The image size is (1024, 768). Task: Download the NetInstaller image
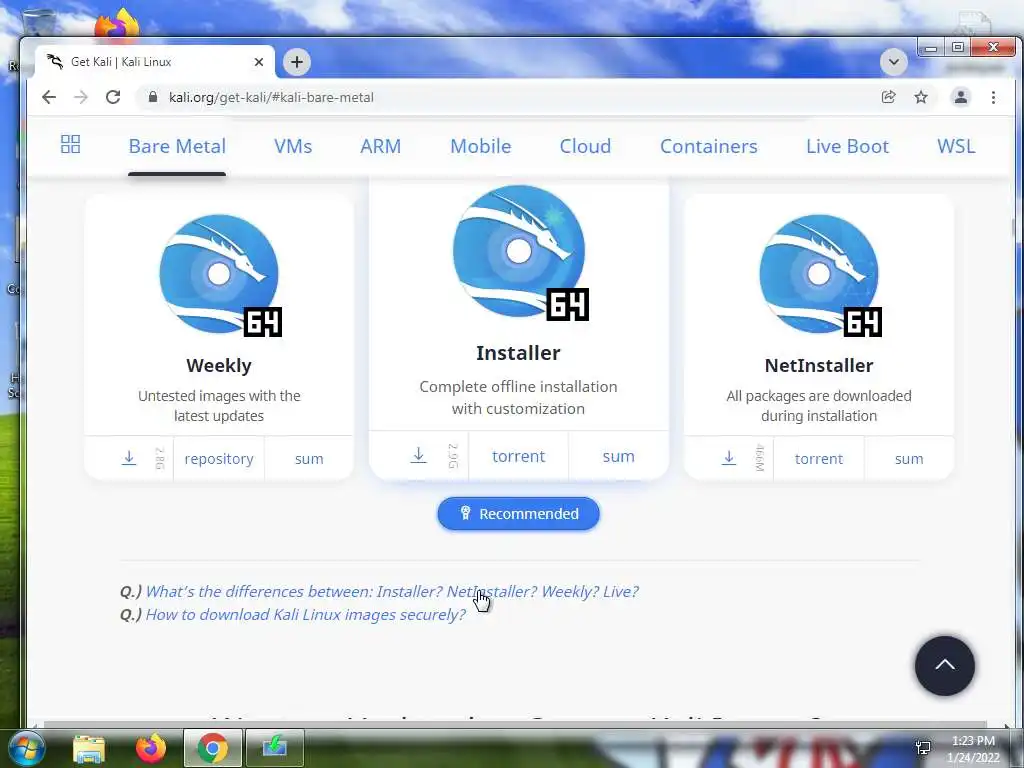coord(729,458)
